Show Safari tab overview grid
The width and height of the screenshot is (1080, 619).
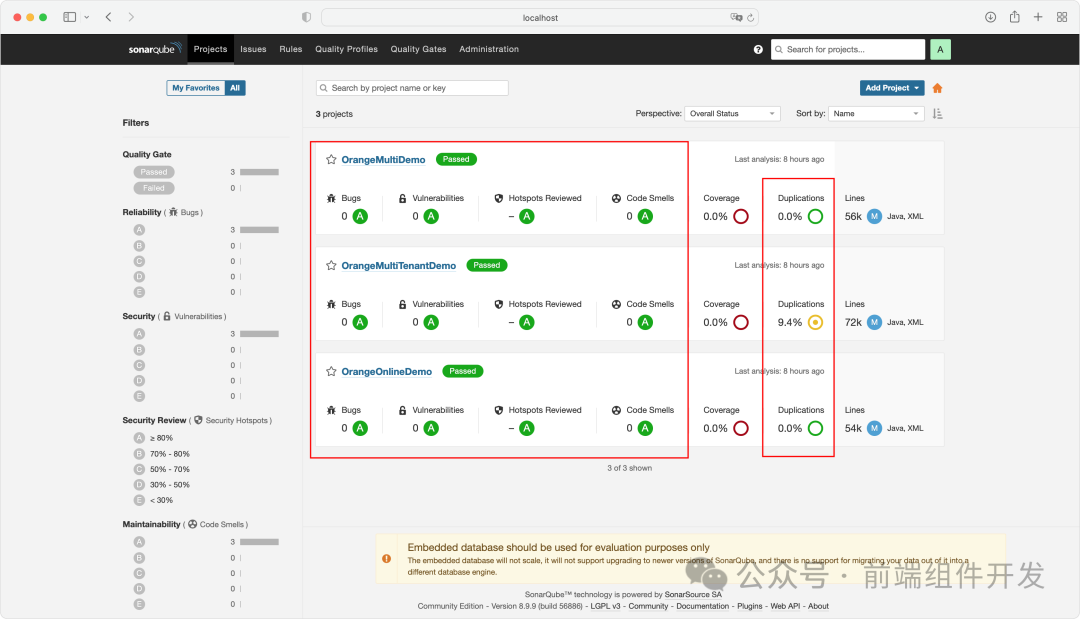1062,17
